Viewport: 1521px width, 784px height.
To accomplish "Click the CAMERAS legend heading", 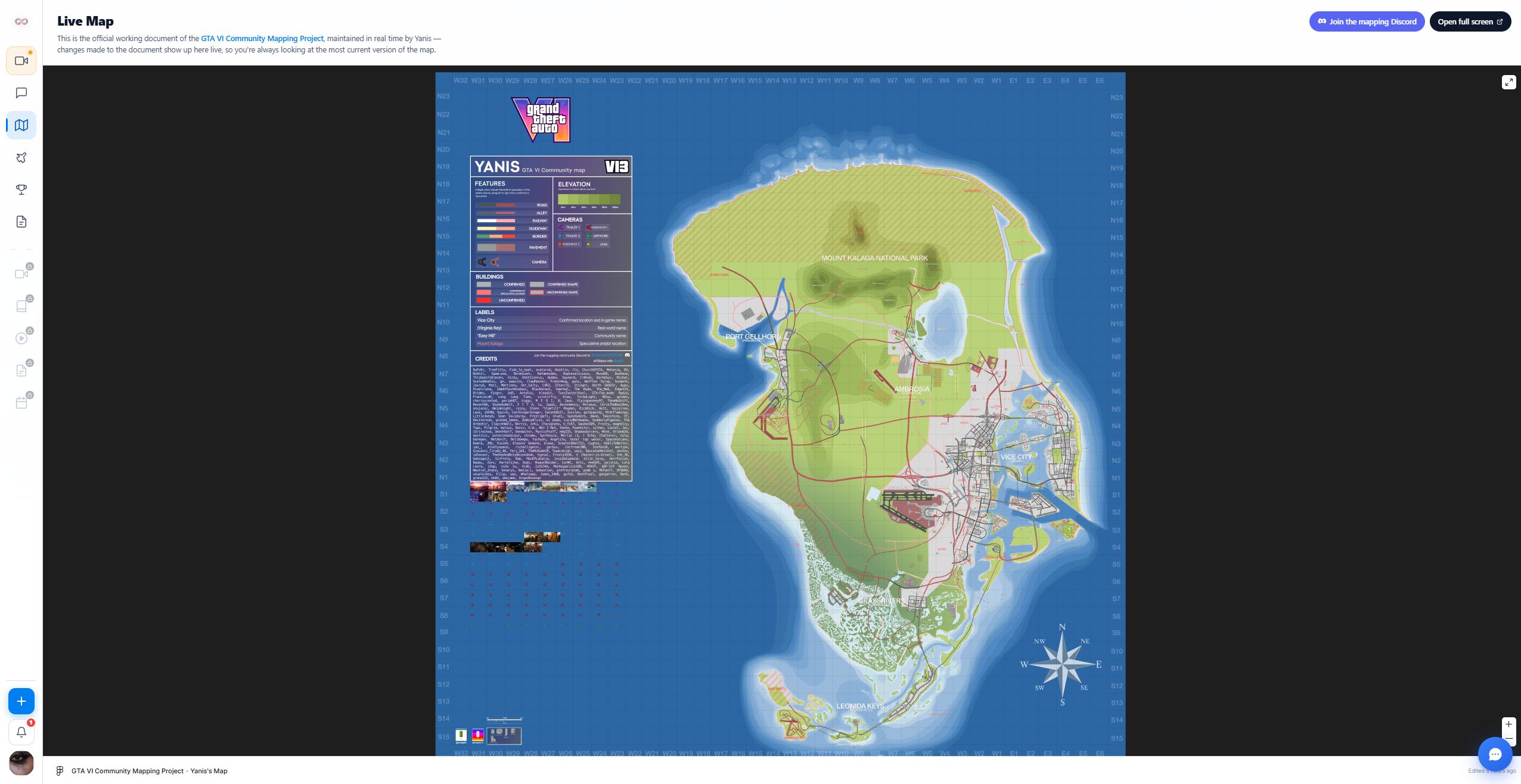I will click(x=570, y=220).
